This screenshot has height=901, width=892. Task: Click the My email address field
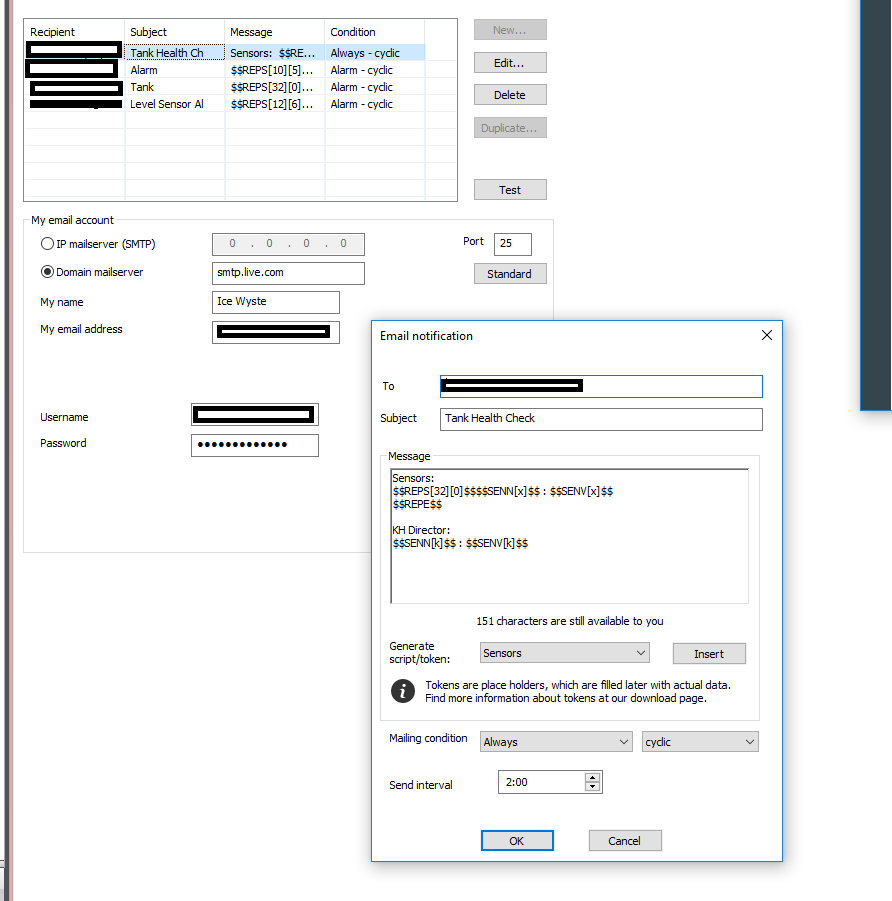click(x=276, y=332)
